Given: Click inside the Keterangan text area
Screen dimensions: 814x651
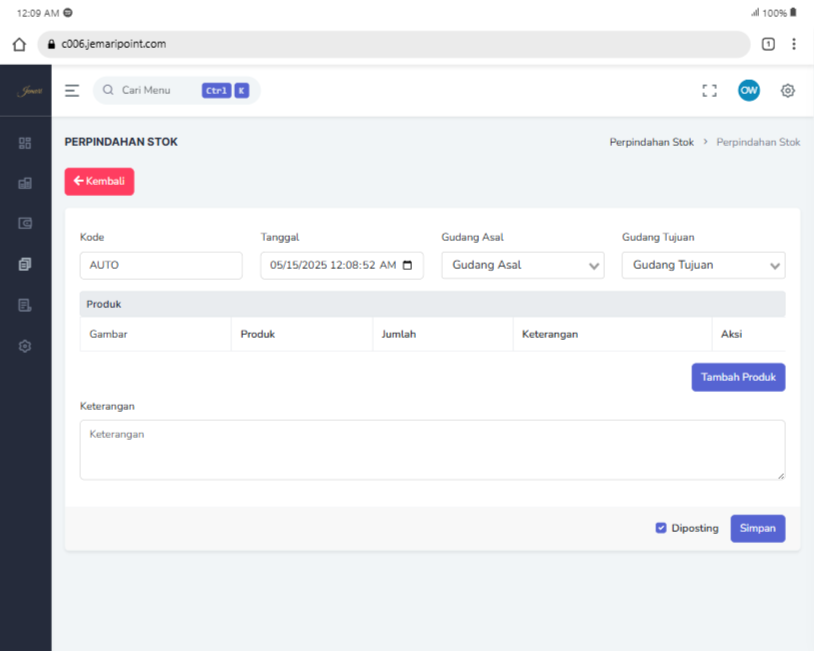Looking at the screenshot, I should pyautogui.click(x=432, y=450).
